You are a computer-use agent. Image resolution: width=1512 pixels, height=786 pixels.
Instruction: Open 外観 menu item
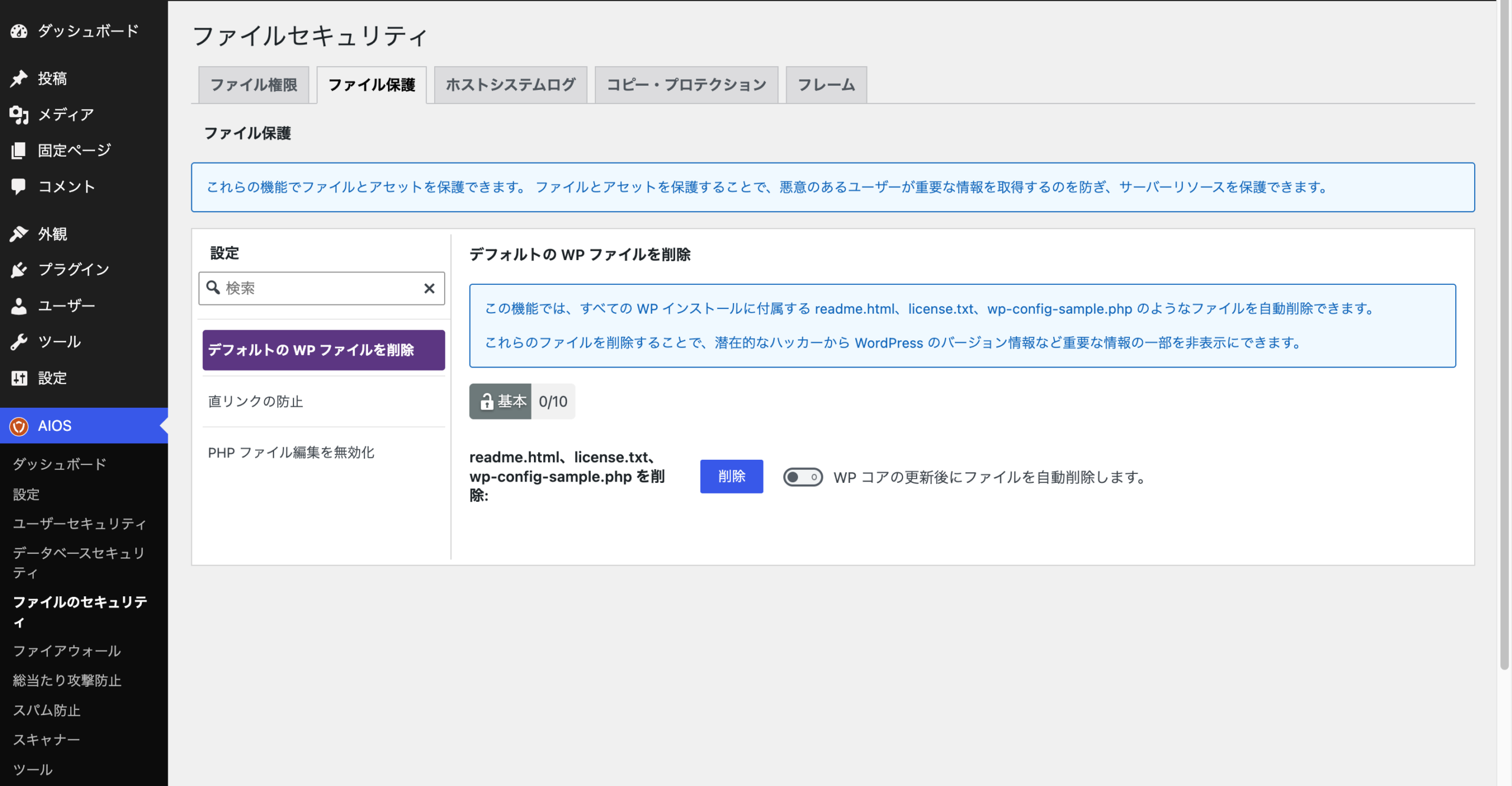point(84,234)
